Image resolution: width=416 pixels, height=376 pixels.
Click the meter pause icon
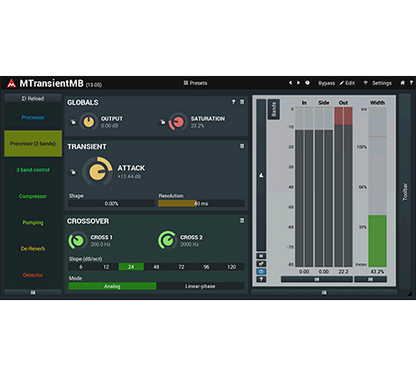261,256
